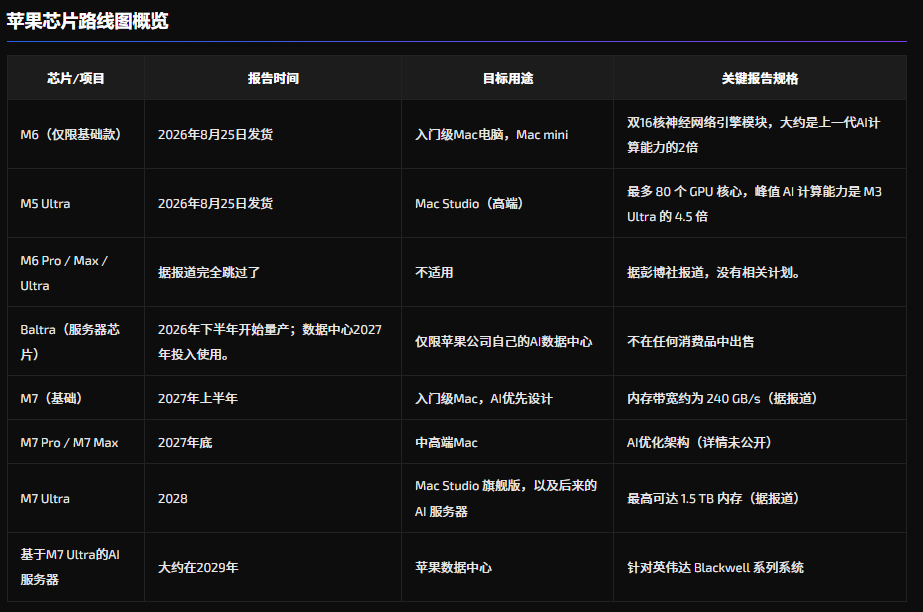Click the 最多 80 个 GPU 核心 spec cell
The image size is (923, 612).
pyautogui.click(x=760, y=204)
